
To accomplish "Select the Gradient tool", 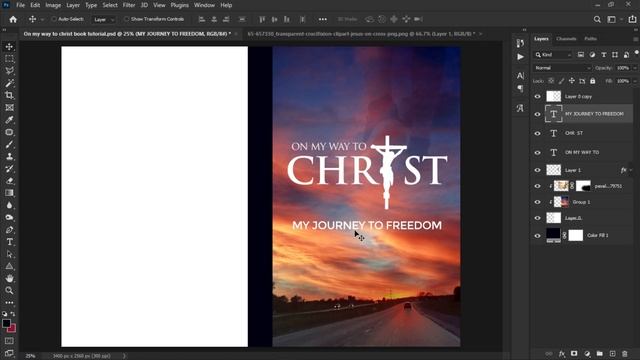I will coord(9,193).
